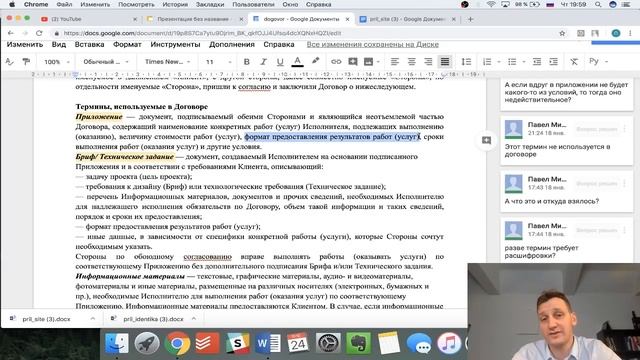Open the paragraph style dropdown

pyautogui.click(x=106, y=62)
